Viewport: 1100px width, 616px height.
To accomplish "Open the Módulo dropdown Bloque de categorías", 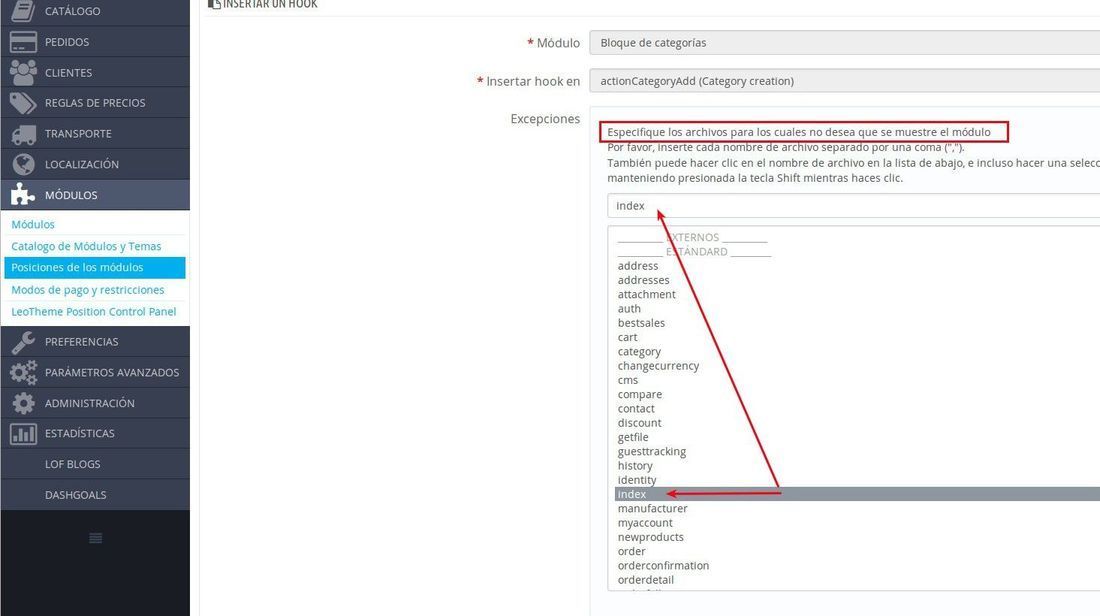I will [x=845, y=43].
